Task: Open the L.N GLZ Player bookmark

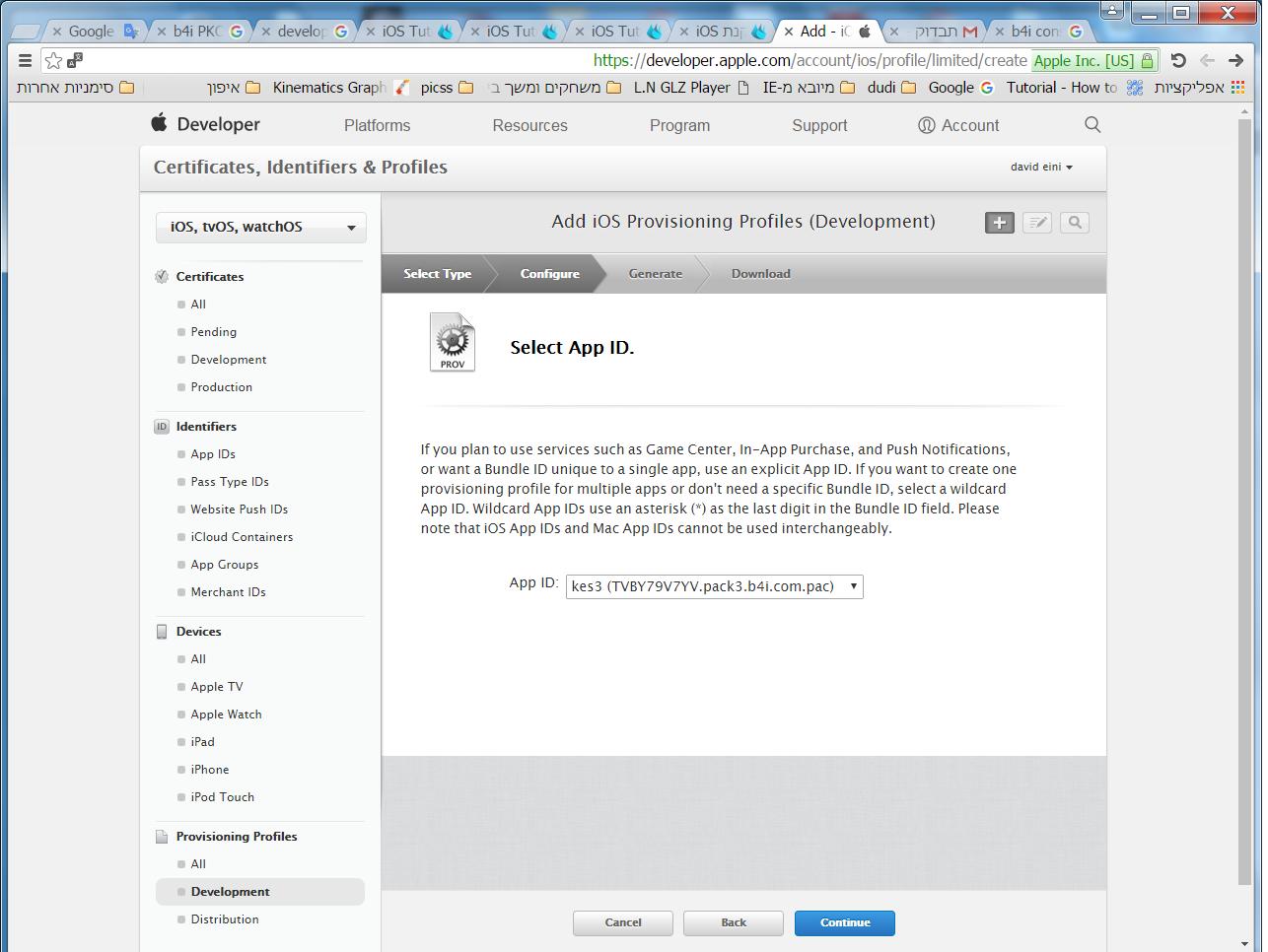Action: (691, 88)
